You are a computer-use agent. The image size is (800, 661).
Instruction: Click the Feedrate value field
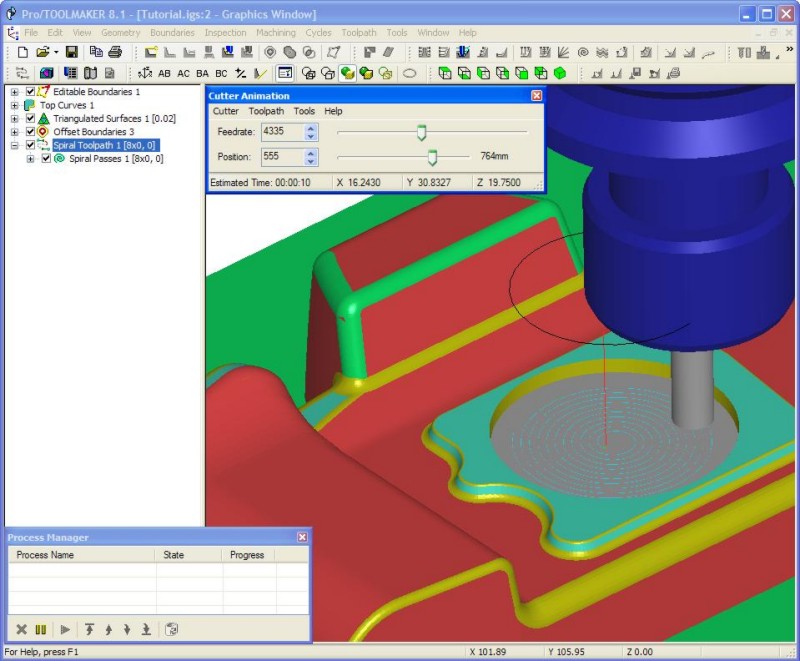(x=283, y=132)
